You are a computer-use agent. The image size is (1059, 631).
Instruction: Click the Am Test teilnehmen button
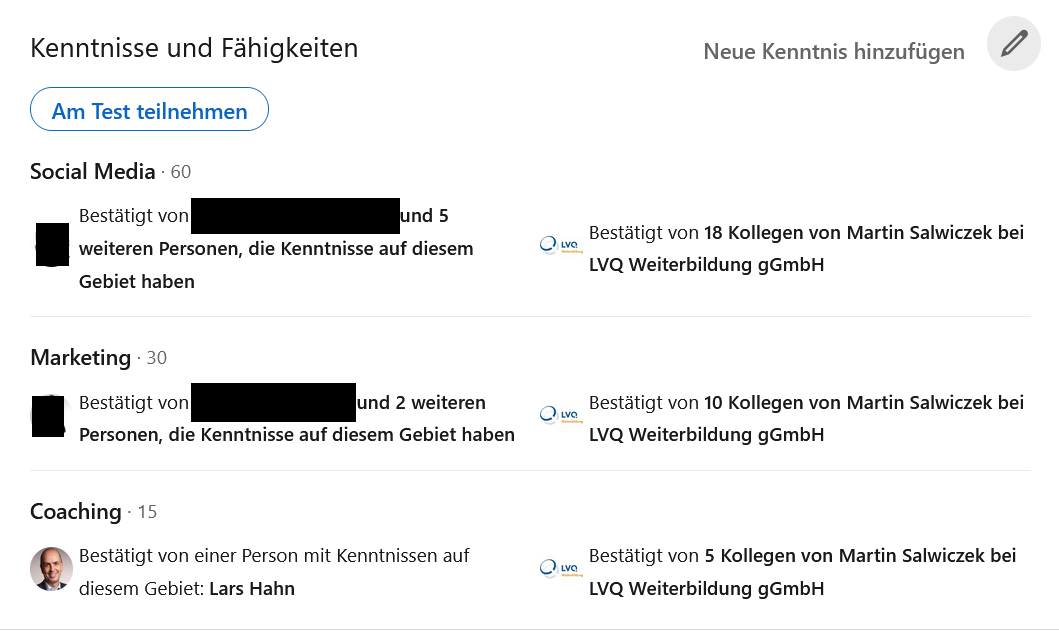click(x=149, y=109)
